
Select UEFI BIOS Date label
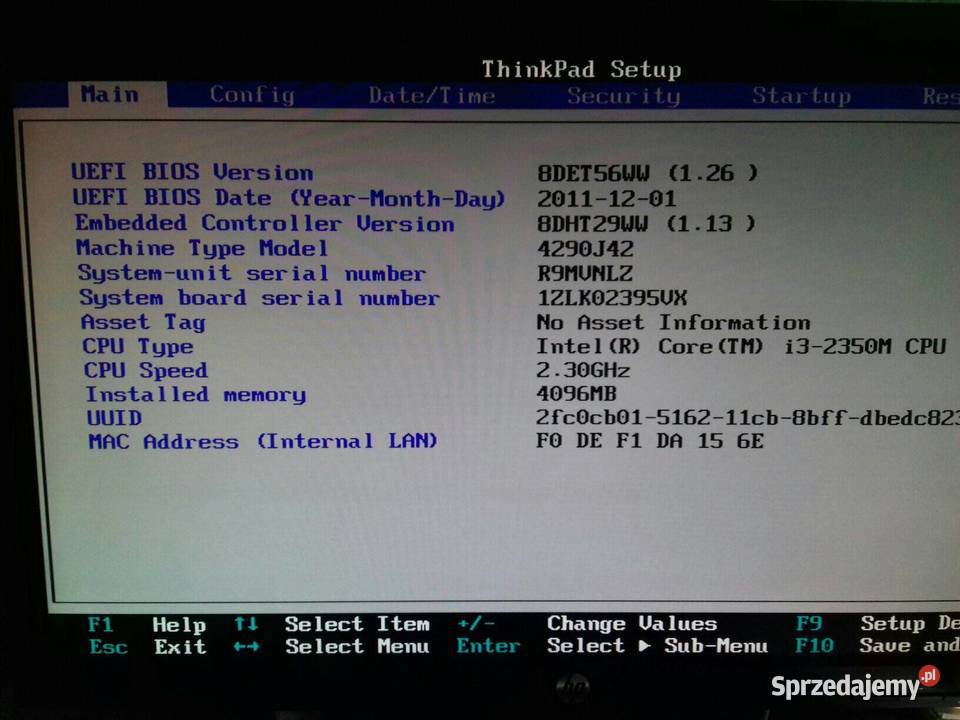289,198
